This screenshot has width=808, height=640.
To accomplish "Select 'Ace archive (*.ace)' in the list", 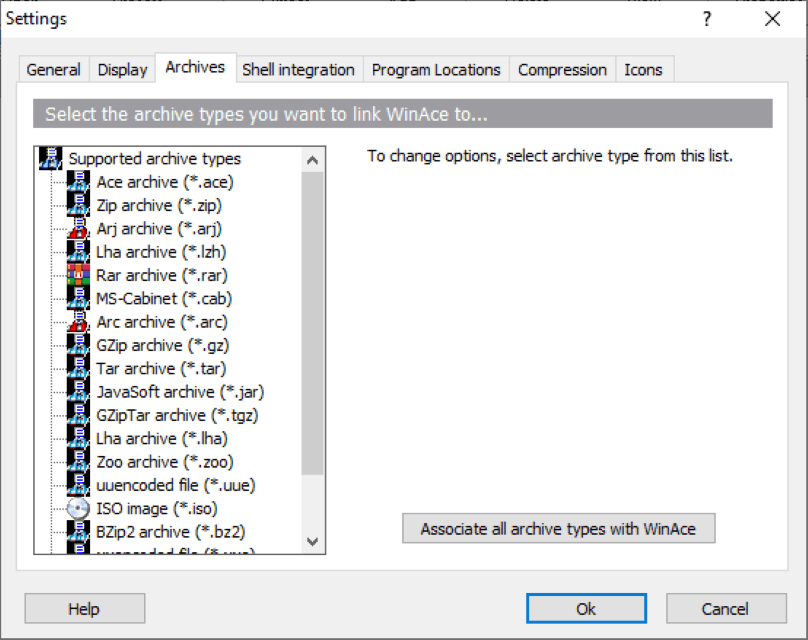I will [165, 182].
